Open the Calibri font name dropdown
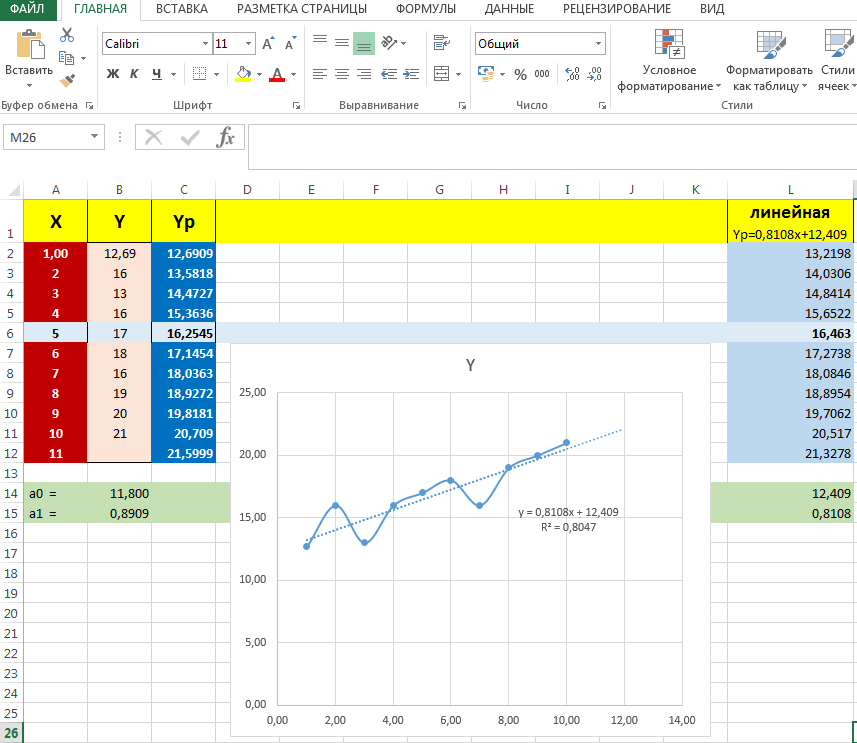 [206, 43]
